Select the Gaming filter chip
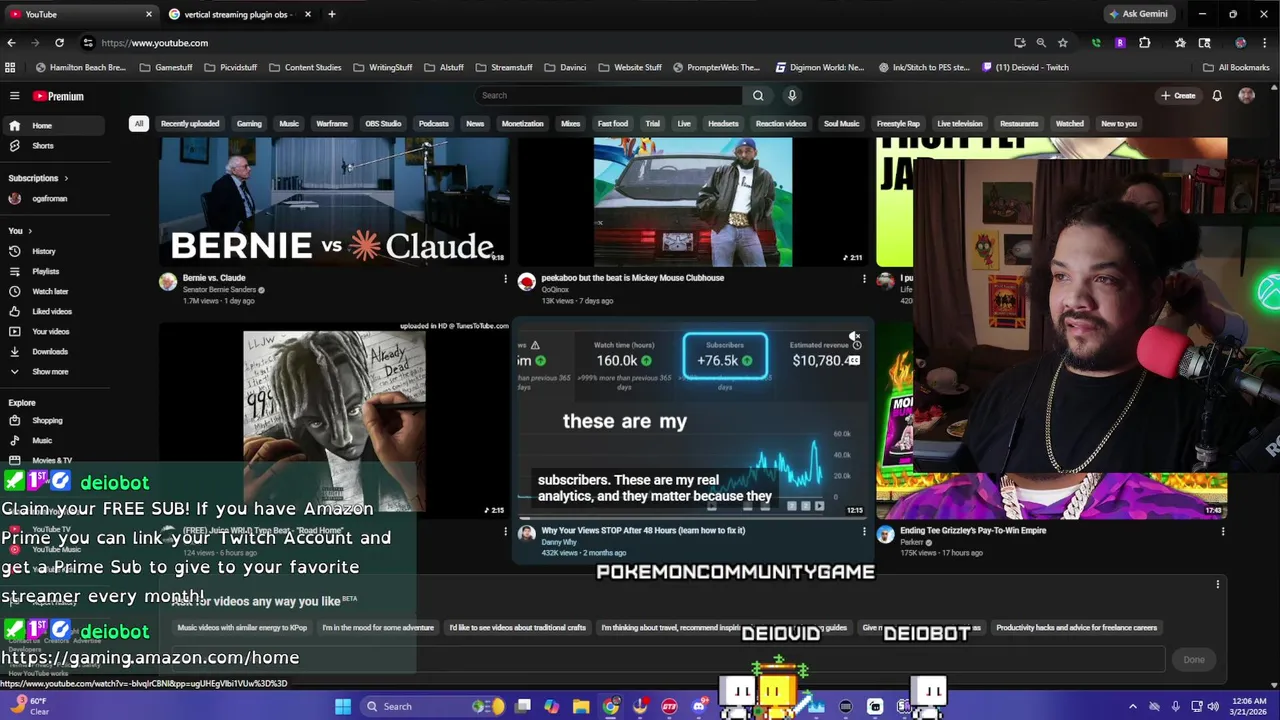The height and width of the screenshot is (720, 1280). tap(249, 124)
